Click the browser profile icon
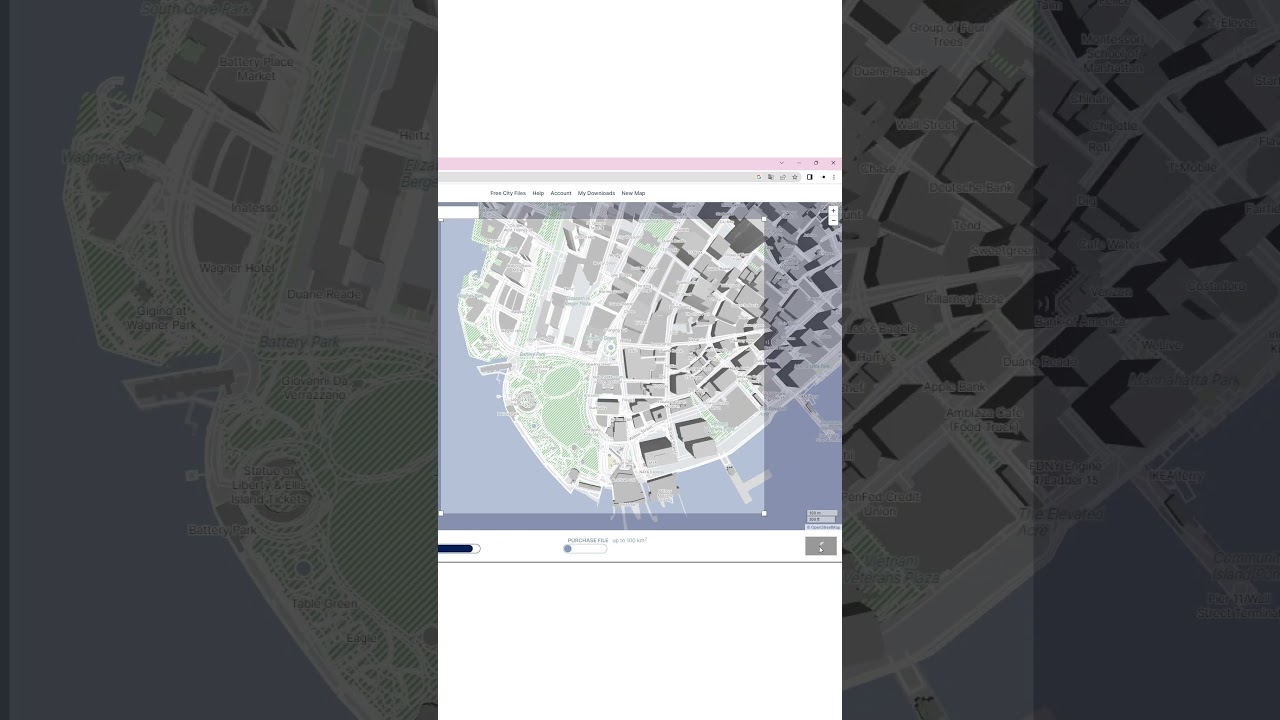This screenshot has width=1280, height=720. [x=823, y=177]
